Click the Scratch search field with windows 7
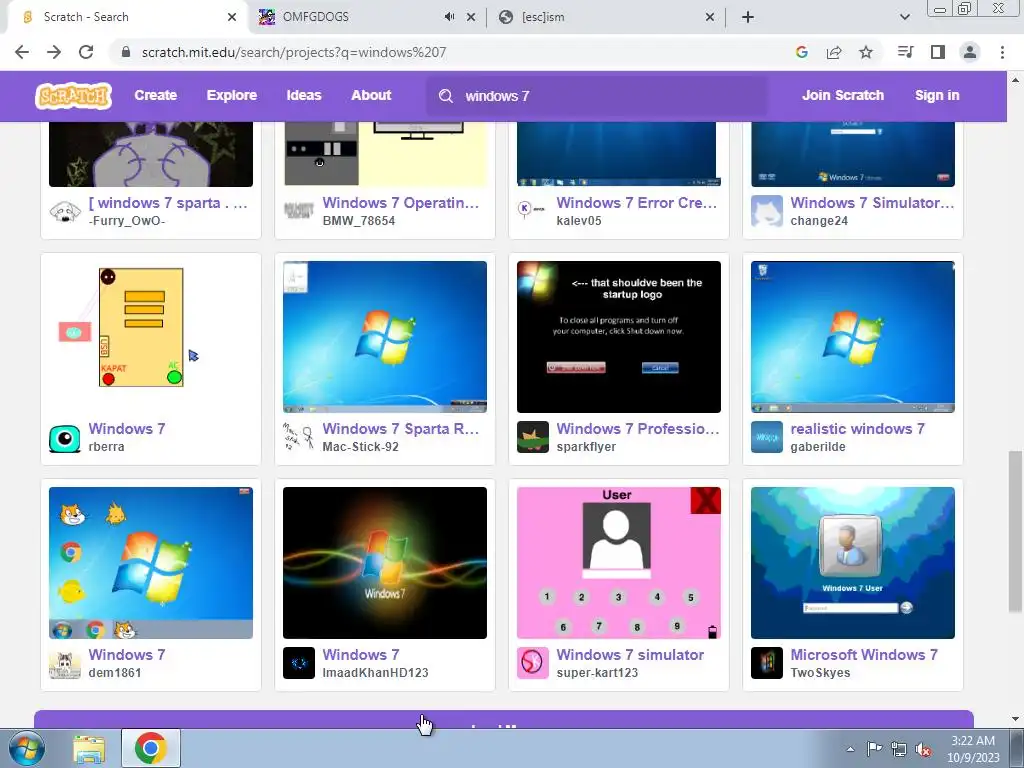Screen dimensions: 1024x768 click(x=598, y=96)
